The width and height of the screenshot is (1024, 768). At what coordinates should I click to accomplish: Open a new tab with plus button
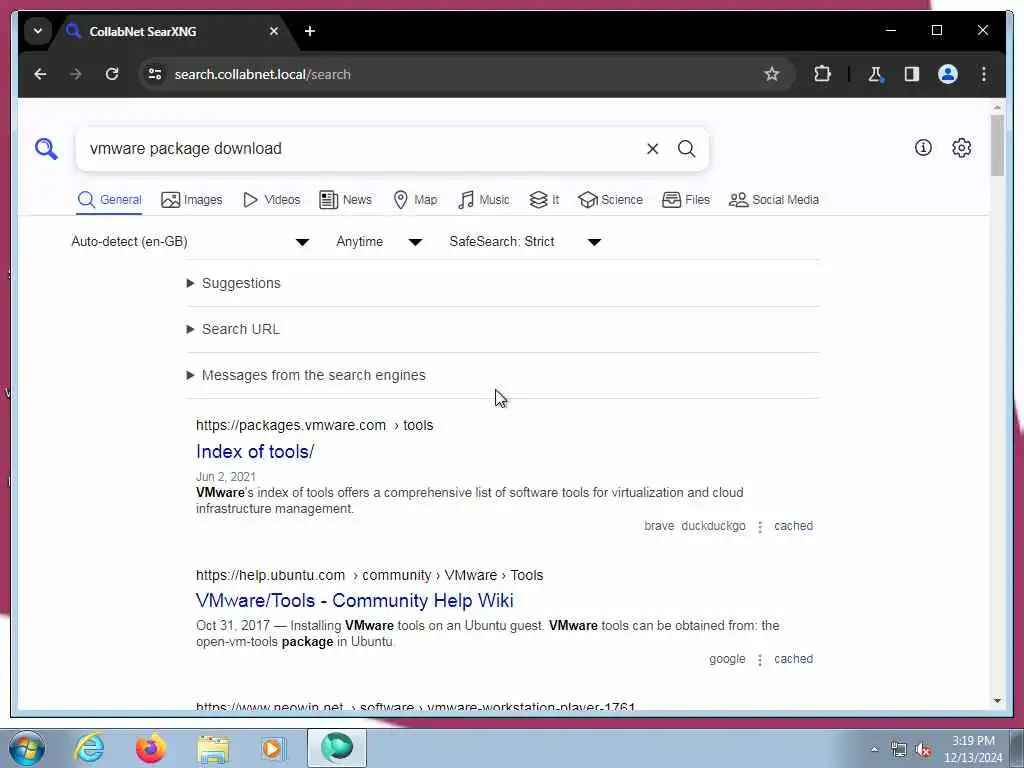(310, 31)
